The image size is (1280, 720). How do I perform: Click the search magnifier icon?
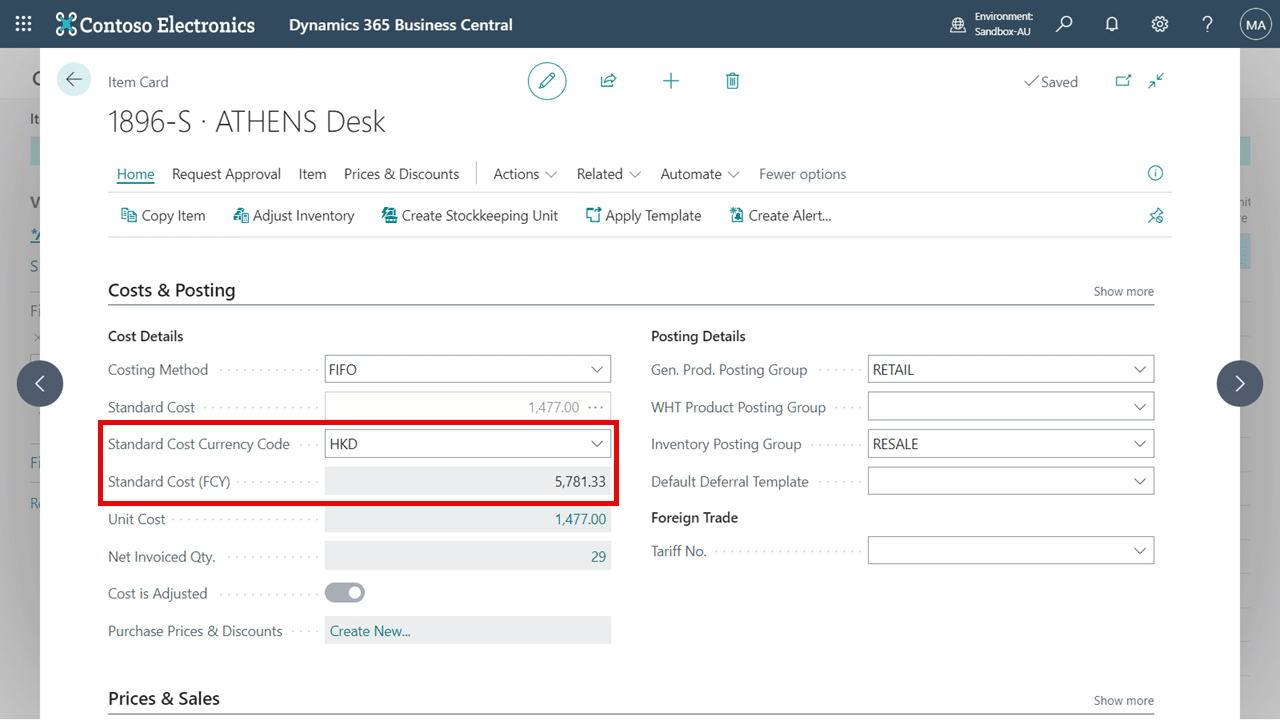(1064, 24)
